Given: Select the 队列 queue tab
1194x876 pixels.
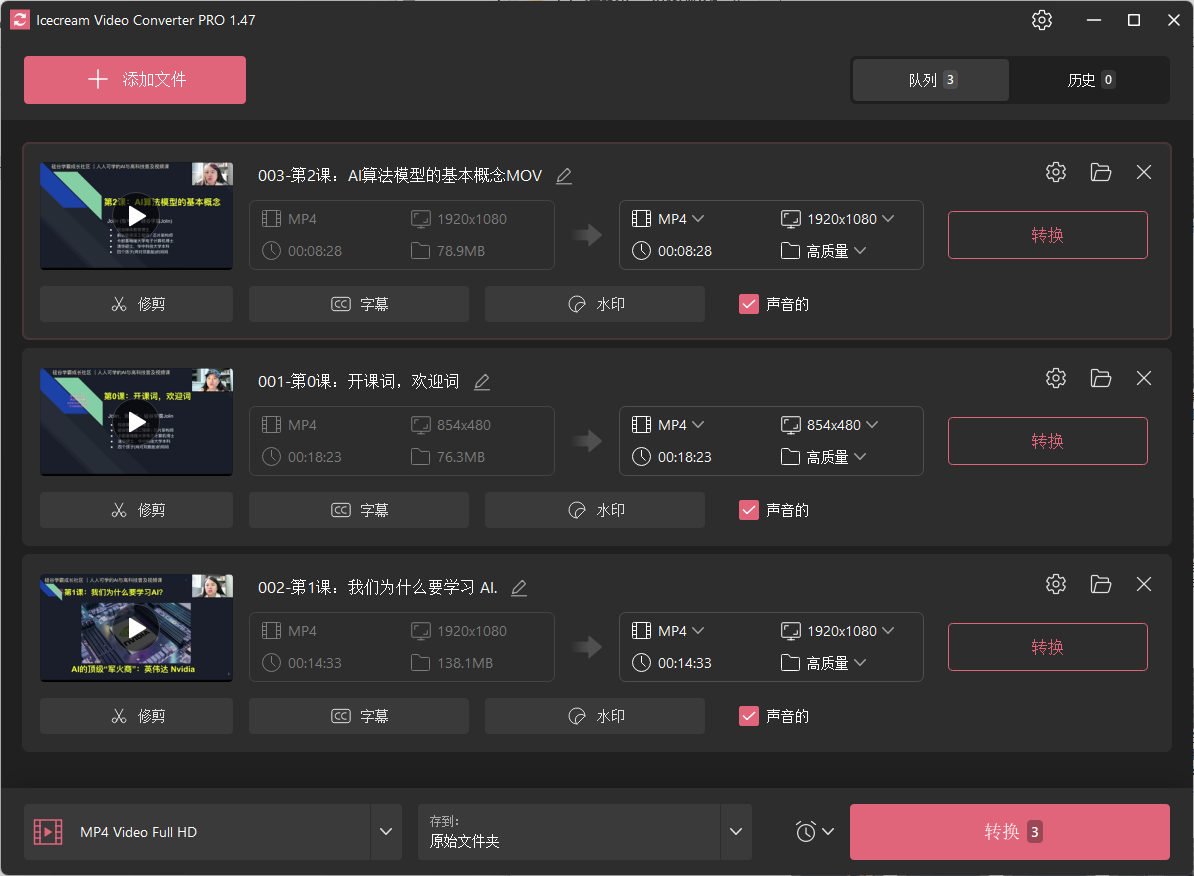Looking at the screenshot, I should point(931,80).
